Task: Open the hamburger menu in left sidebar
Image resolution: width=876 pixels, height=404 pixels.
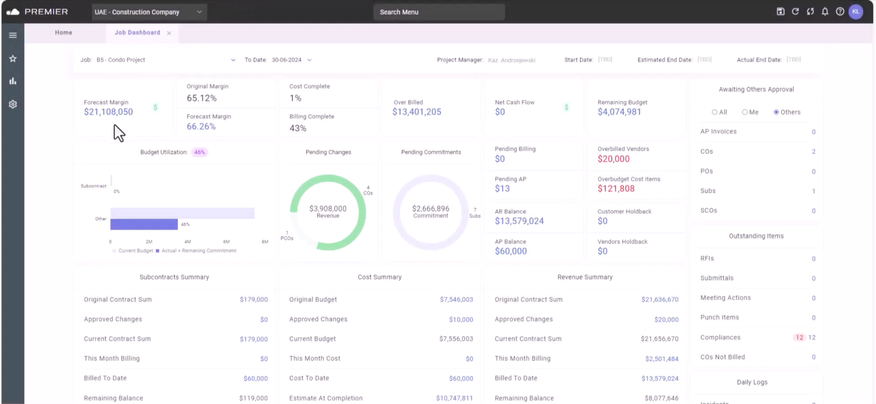Action: 12,35
